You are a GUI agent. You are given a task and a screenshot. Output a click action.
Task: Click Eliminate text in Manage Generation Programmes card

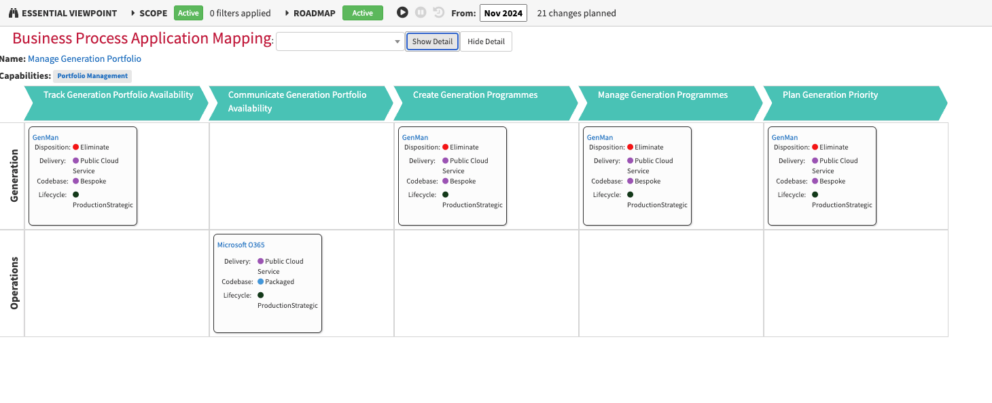point(649,147)
